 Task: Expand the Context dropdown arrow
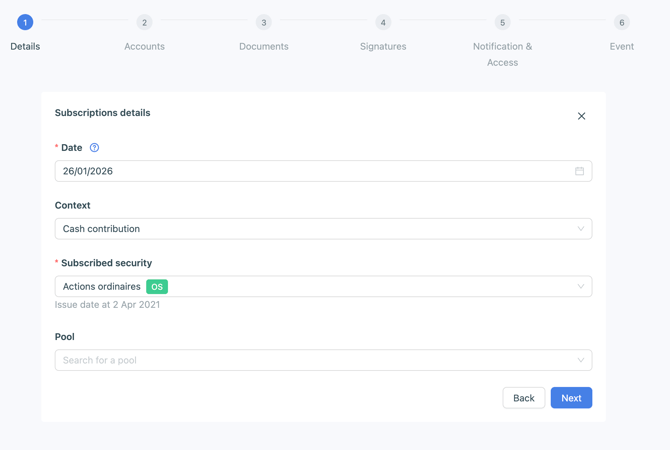point(580,229)
